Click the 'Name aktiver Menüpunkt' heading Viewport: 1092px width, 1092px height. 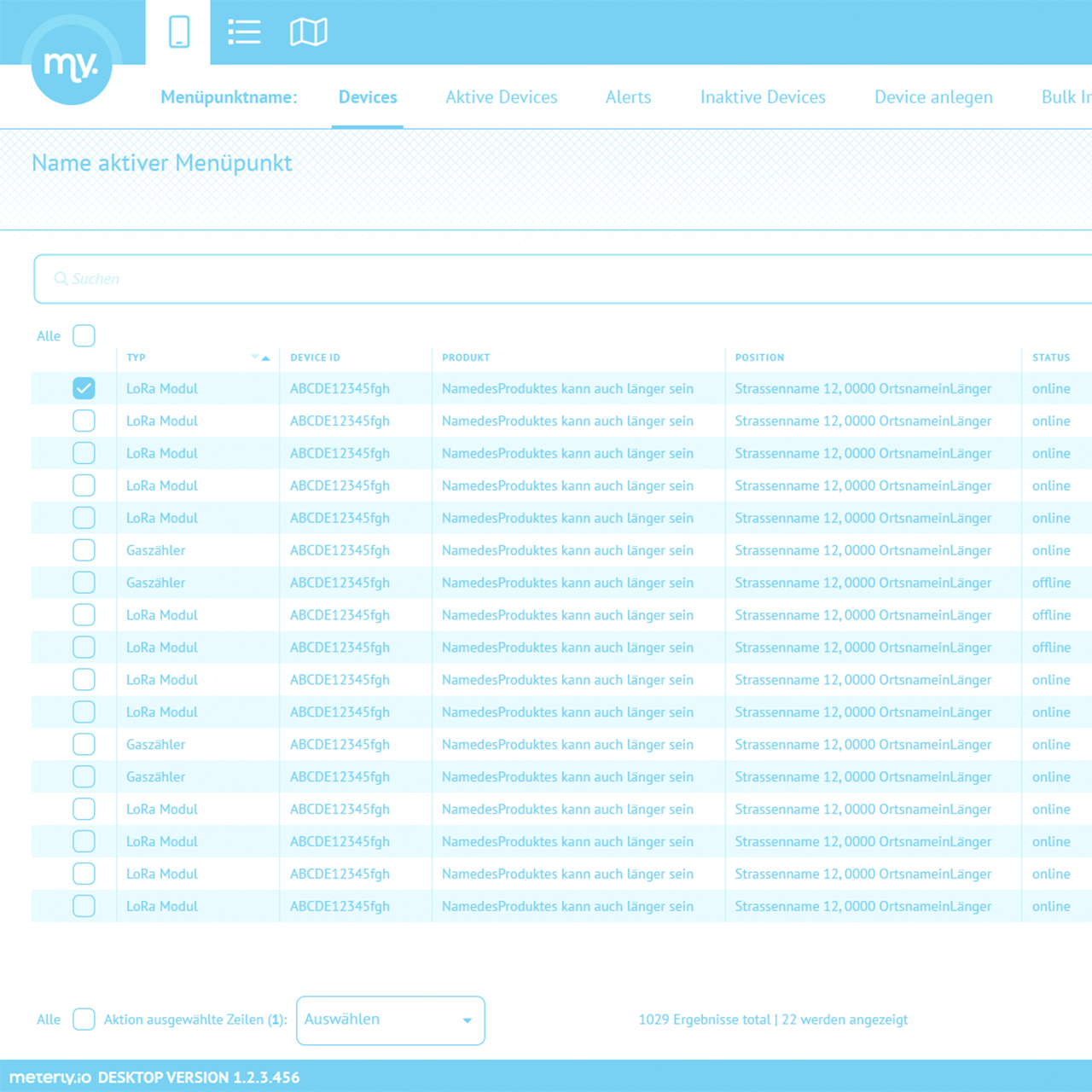pyautogui.click(x=162, y=163)
